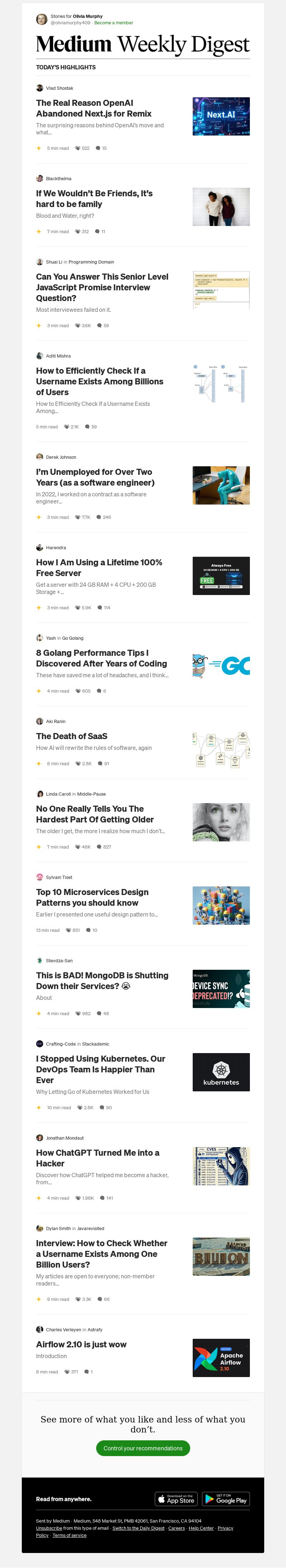Tap the Google Play download badge
This screenshot has height=1568, width=286.
tap(226, 1499)
